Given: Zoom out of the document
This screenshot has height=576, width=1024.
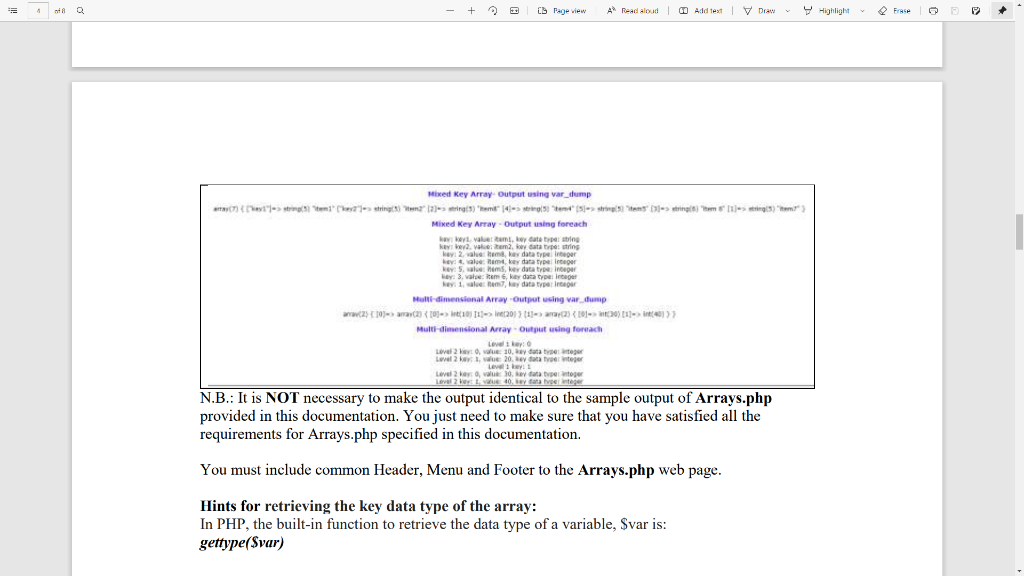Looking at the screenshot, I should click(450, 11).
